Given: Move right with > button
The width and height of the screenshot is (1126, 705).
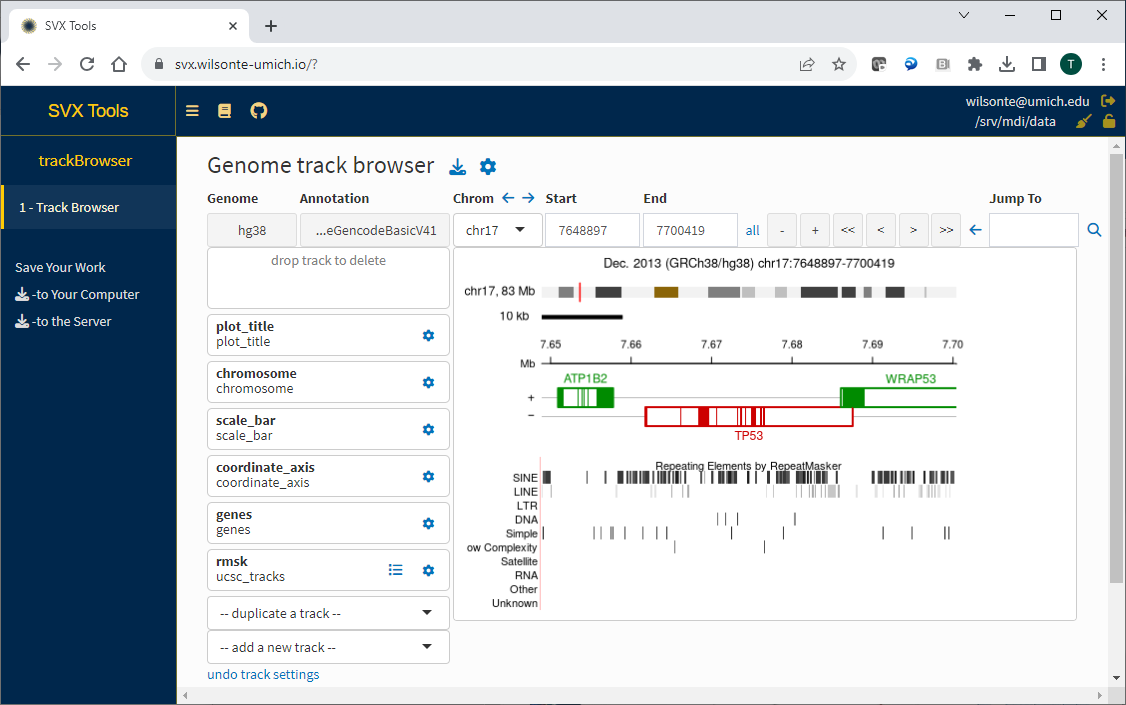Looking at the screenshot, I should tap(913, 230).
